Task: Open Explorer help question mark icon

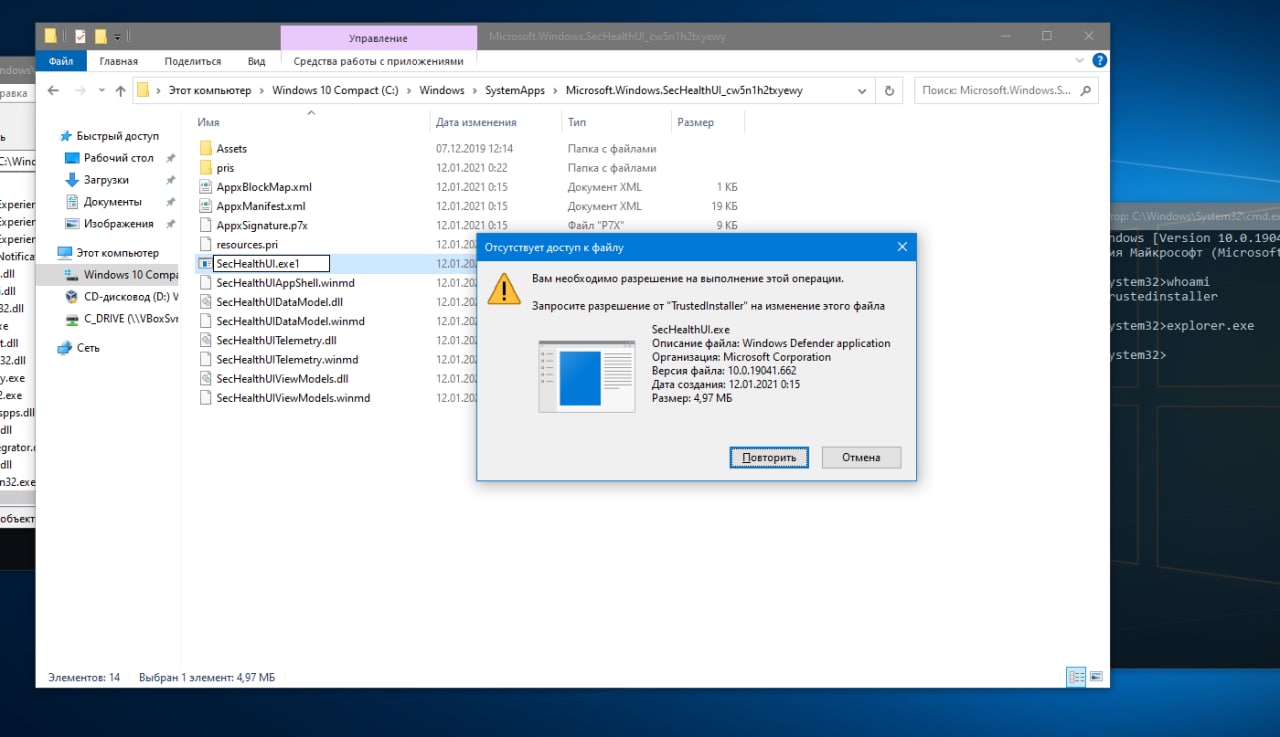Action: [x=1099, y=61]
